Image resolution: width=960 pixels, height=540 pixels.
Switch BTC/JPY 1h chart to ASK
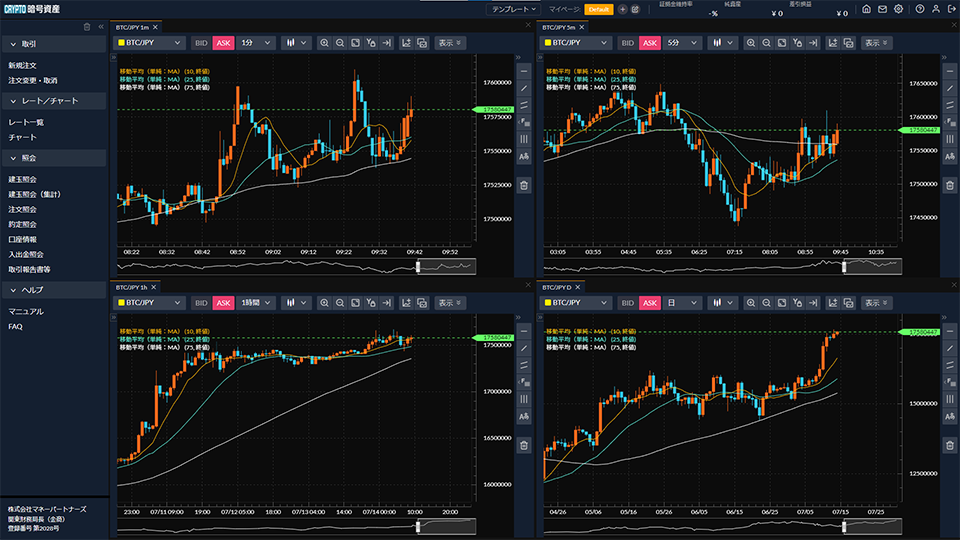click(x=223, y=303)
